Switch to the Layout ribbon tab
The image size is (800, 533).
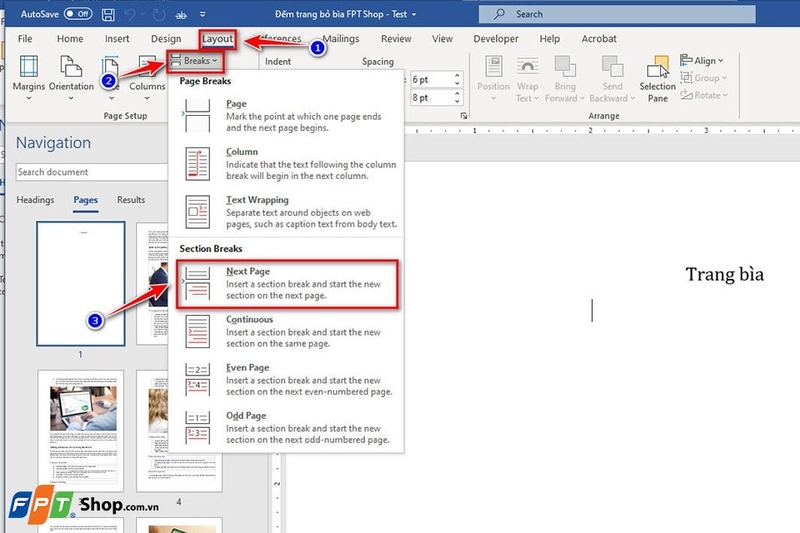point(217,39)
